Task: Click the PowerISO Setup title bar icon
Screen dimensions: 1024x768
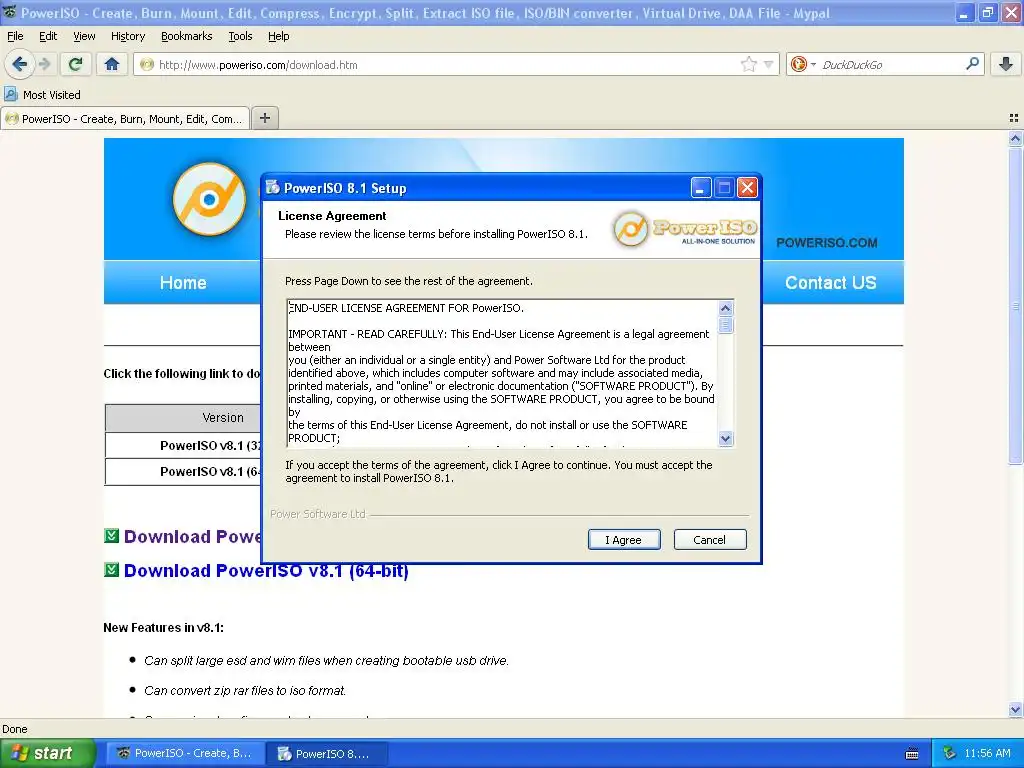Action: 273,187
